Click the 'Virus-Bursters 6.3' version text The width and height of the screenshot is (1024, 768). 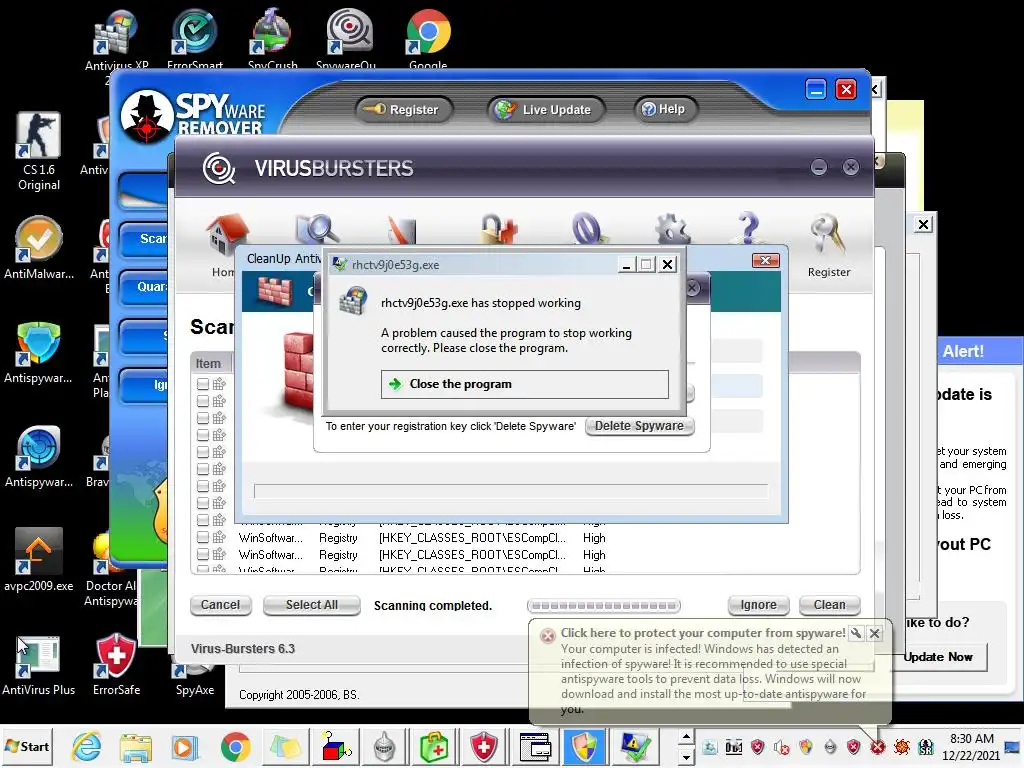[242, 648]
